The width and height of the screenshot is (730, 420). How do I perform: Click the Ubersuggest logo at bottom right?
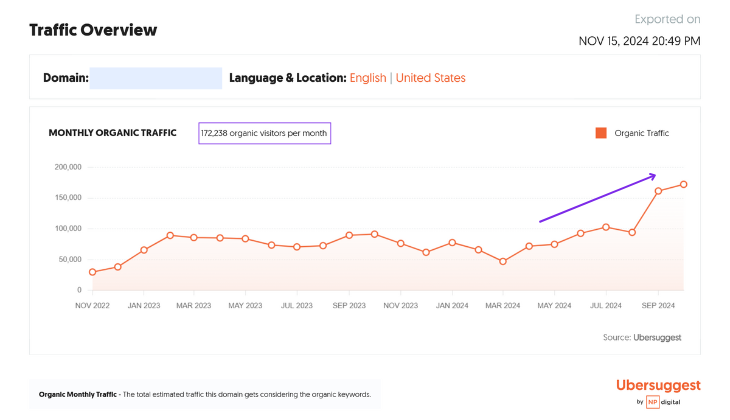(x=658, y=385)
